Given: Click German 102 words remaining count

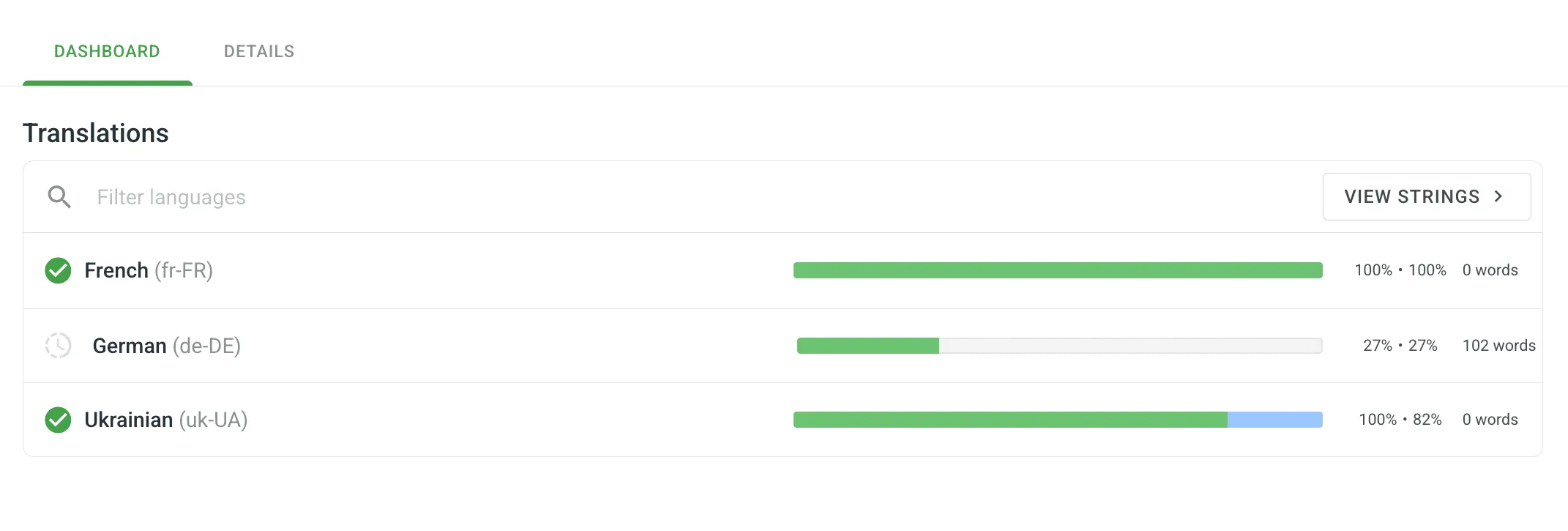Looking at the screenshot, I should click(x=1498, y=346).
